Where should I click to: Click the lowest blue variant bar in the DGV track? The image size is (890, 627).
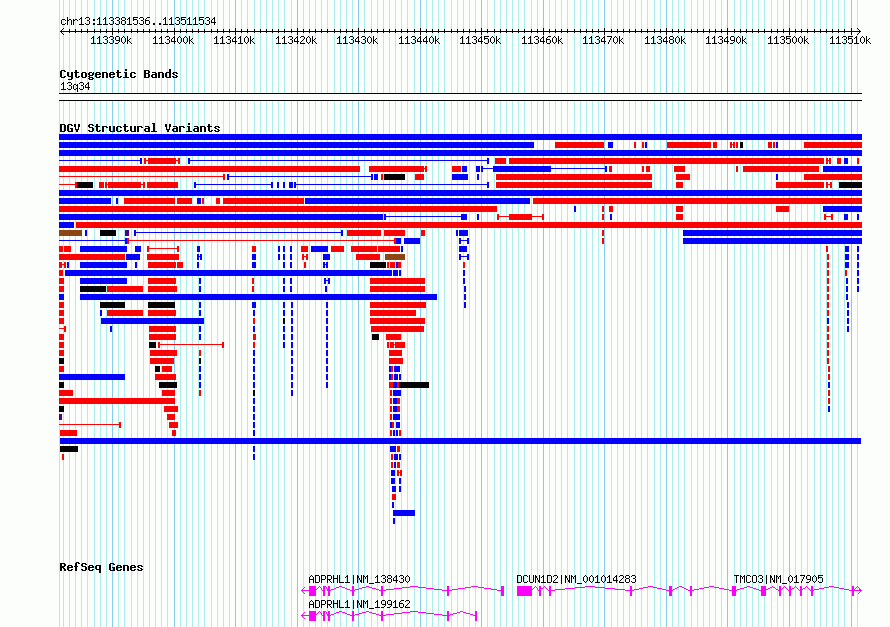coord(404,513)
